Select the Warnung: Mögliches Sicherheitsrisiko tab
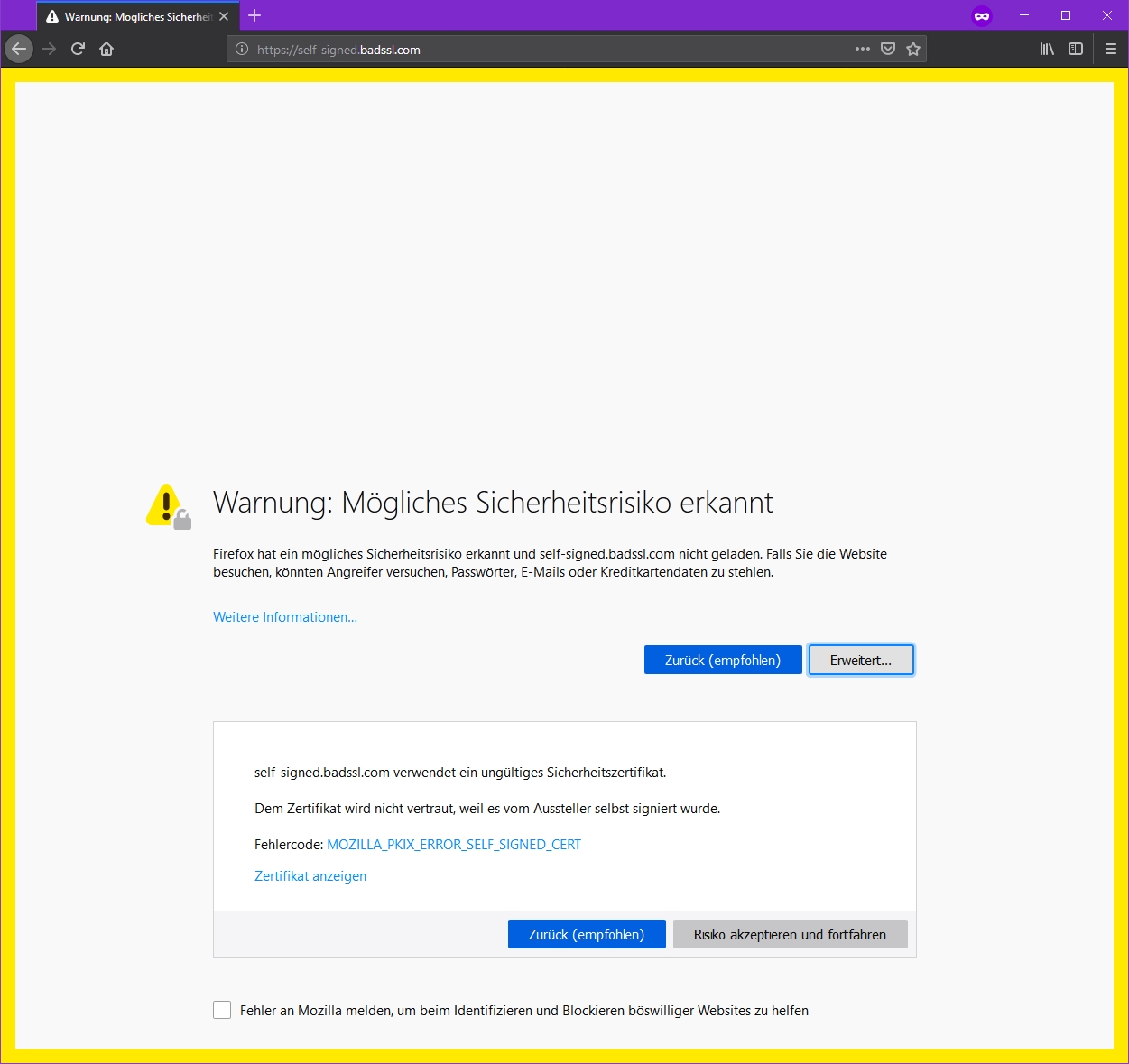Viewport: 1129px width, 1064px height. (x=138, y=16)
